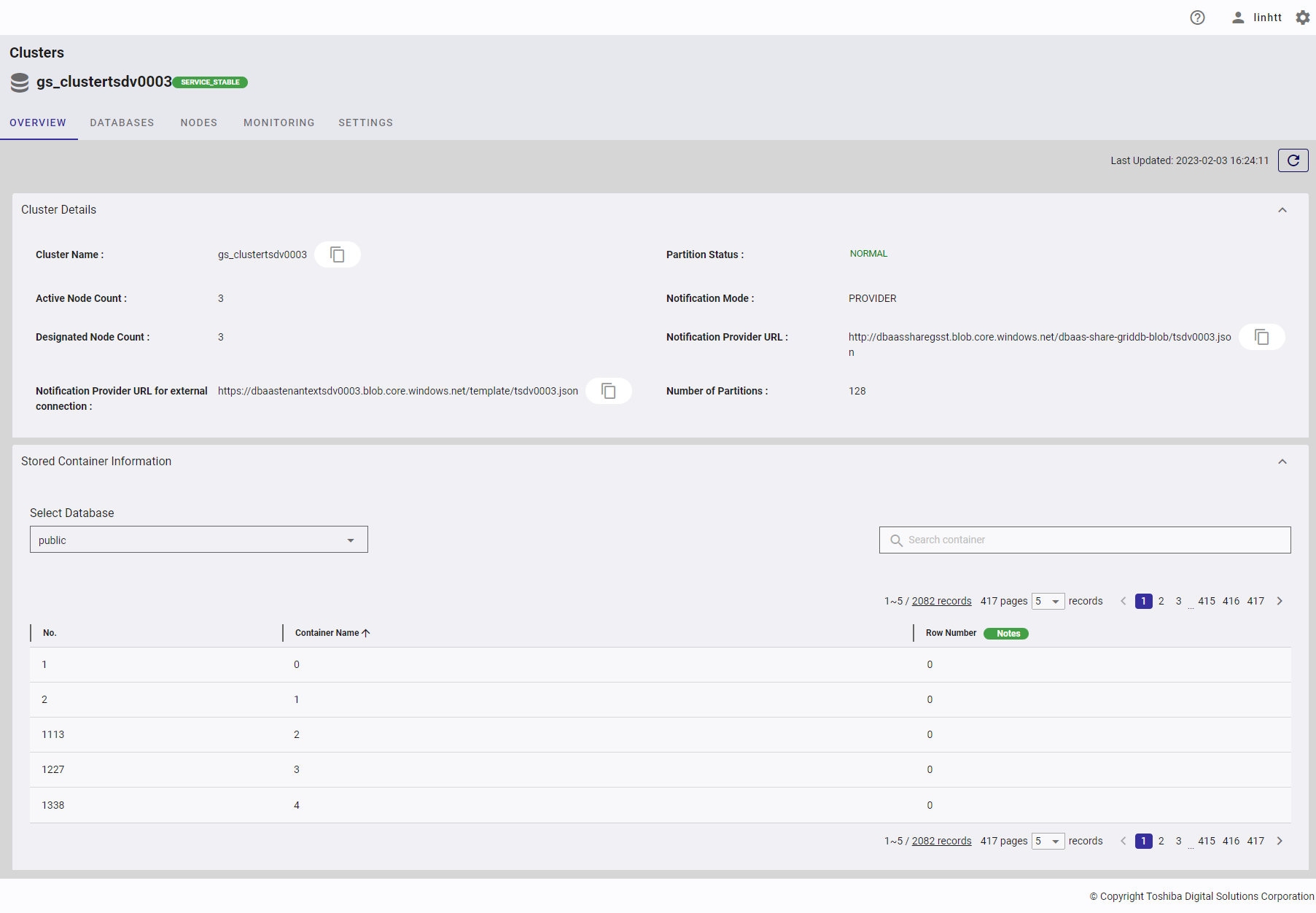Viewport: 1316px width, 913px height.
Task: Click the top 2082 records link
Action: tap(941, 601)
